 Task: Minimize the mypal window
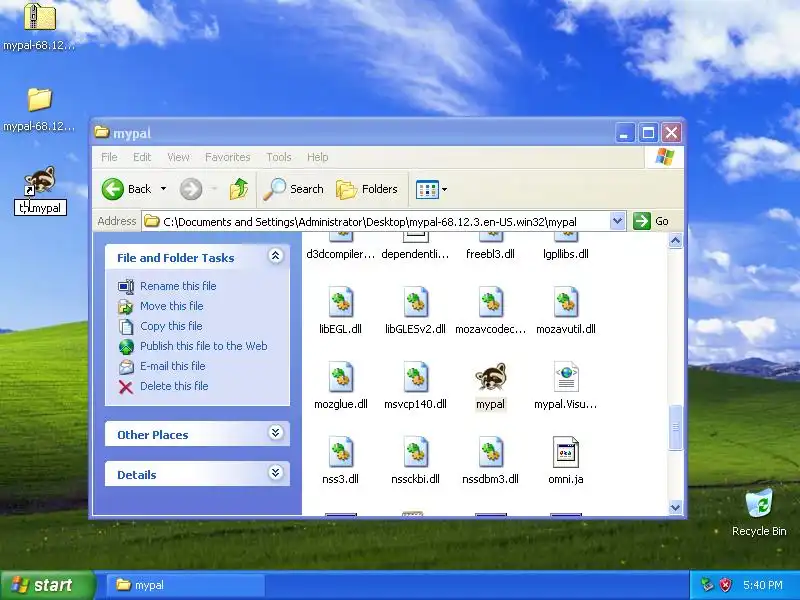click(x=625, y=133)
